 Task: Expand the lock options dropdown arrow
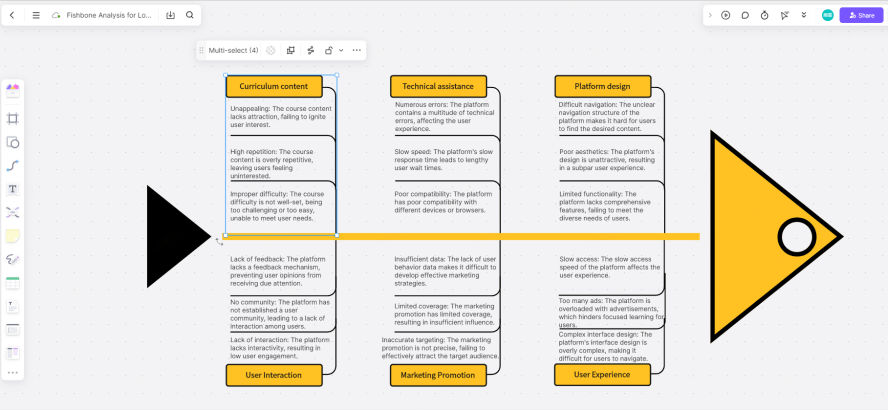tap(341, 50)
